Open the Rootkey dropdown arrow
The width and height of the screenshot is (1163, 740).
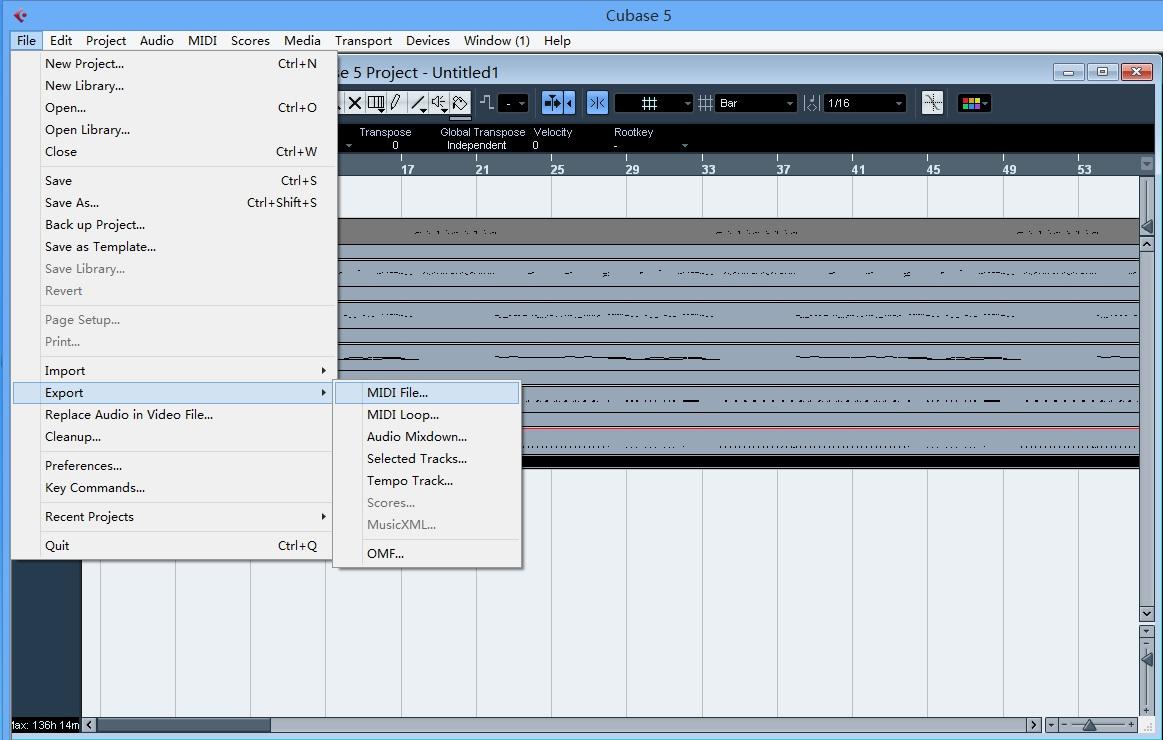pyautogui.click(x=685, y=145)
